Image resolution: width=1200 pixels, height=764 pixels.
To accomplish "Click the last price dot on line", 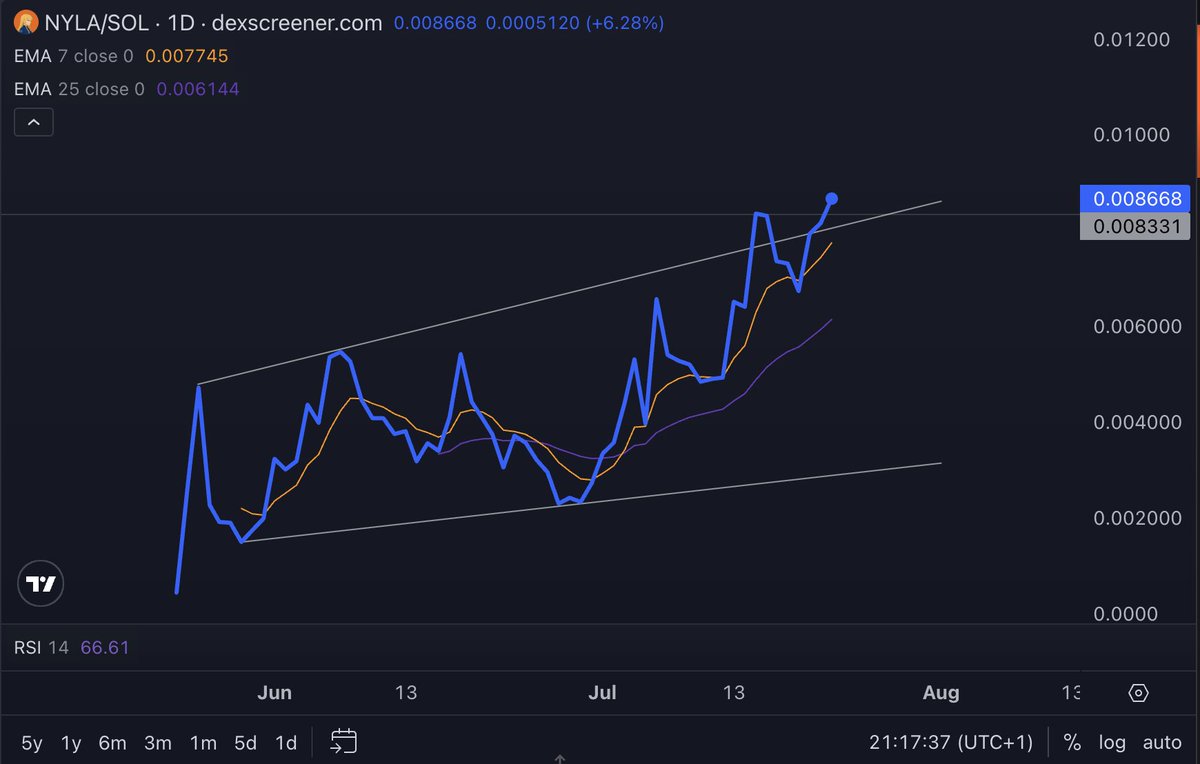I will click(831, 199).
